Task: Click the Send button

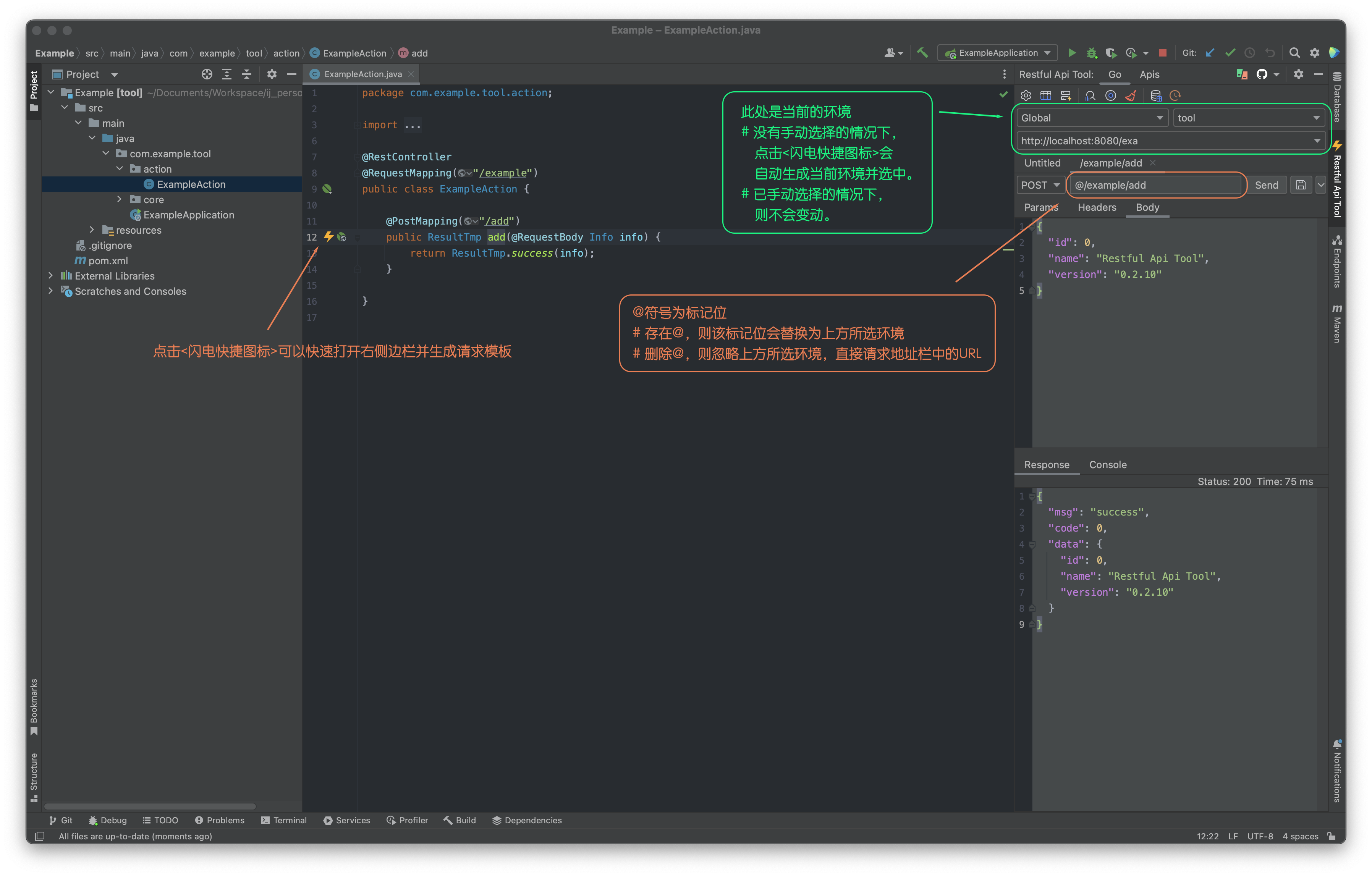Action: pyautogui.click(x=1267, y=185)
